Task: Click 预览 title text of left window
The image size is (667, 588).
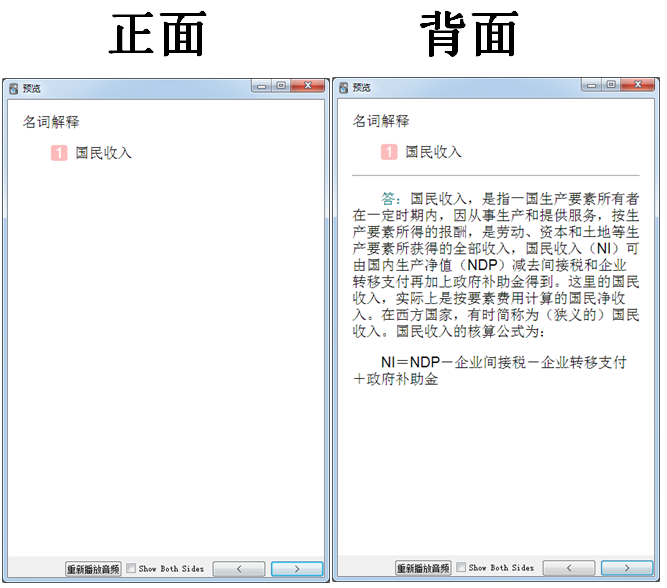Action: [x=31, y=88]
